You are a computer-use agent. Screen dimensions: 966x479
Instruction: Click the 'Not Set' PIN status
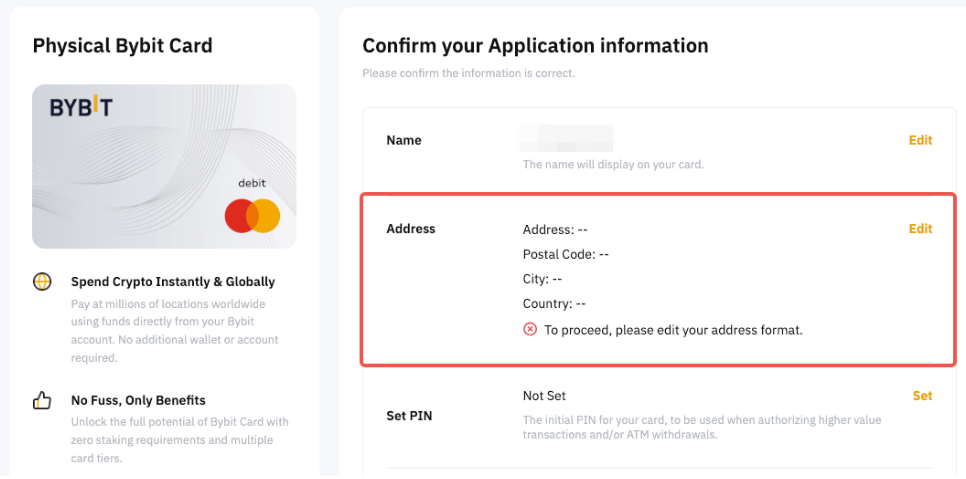544,396
